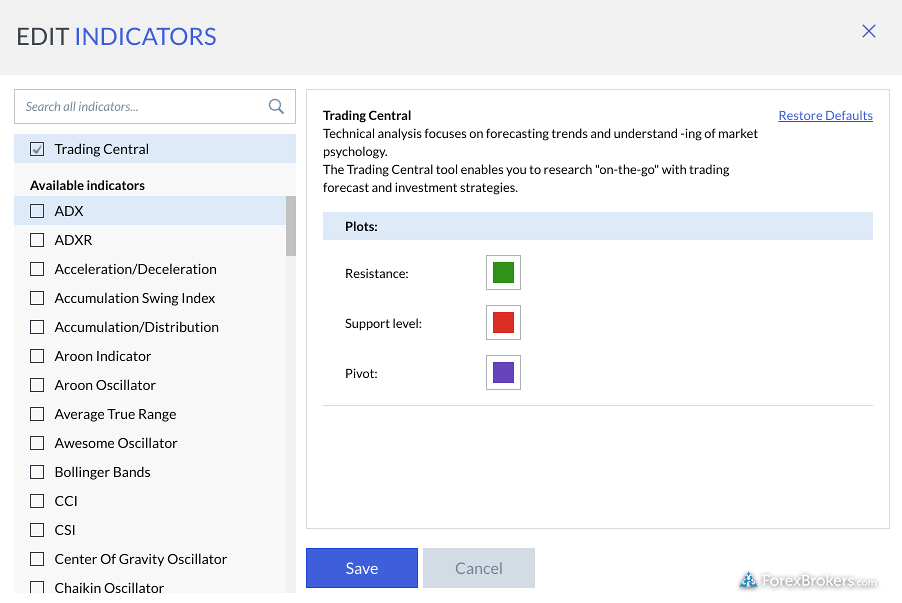The width and height of the screenshot is (902, 603).
Task: Click the indicator list scrollbar thumb
Action: tap(291, 226)
